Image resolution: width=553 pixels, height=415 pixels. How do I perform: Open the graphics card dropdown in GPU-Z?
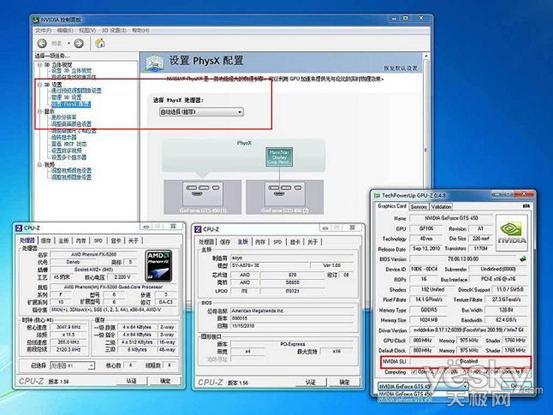pos(423,386)
